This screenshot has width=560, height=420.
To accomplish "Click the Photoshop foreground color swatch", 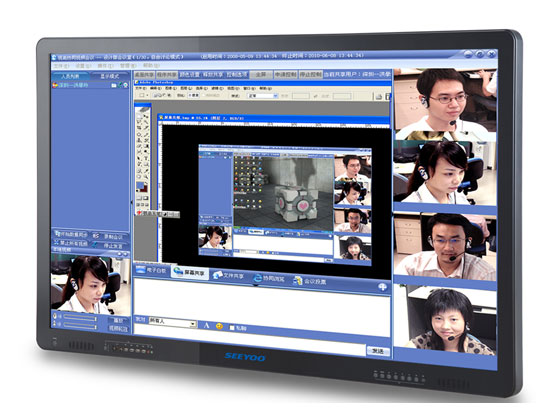I will click(x=140, y=186).
